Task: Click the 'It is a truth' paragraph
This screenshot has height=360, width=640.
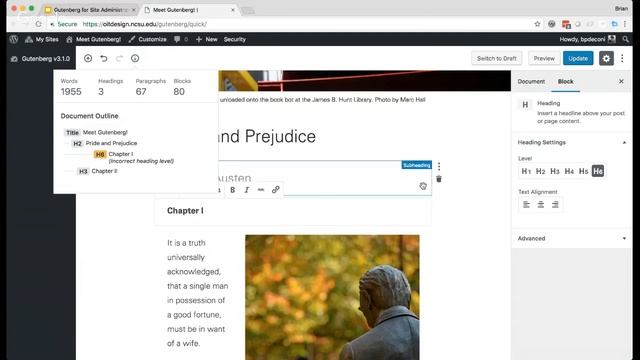Action: click(x=198, y=293)
